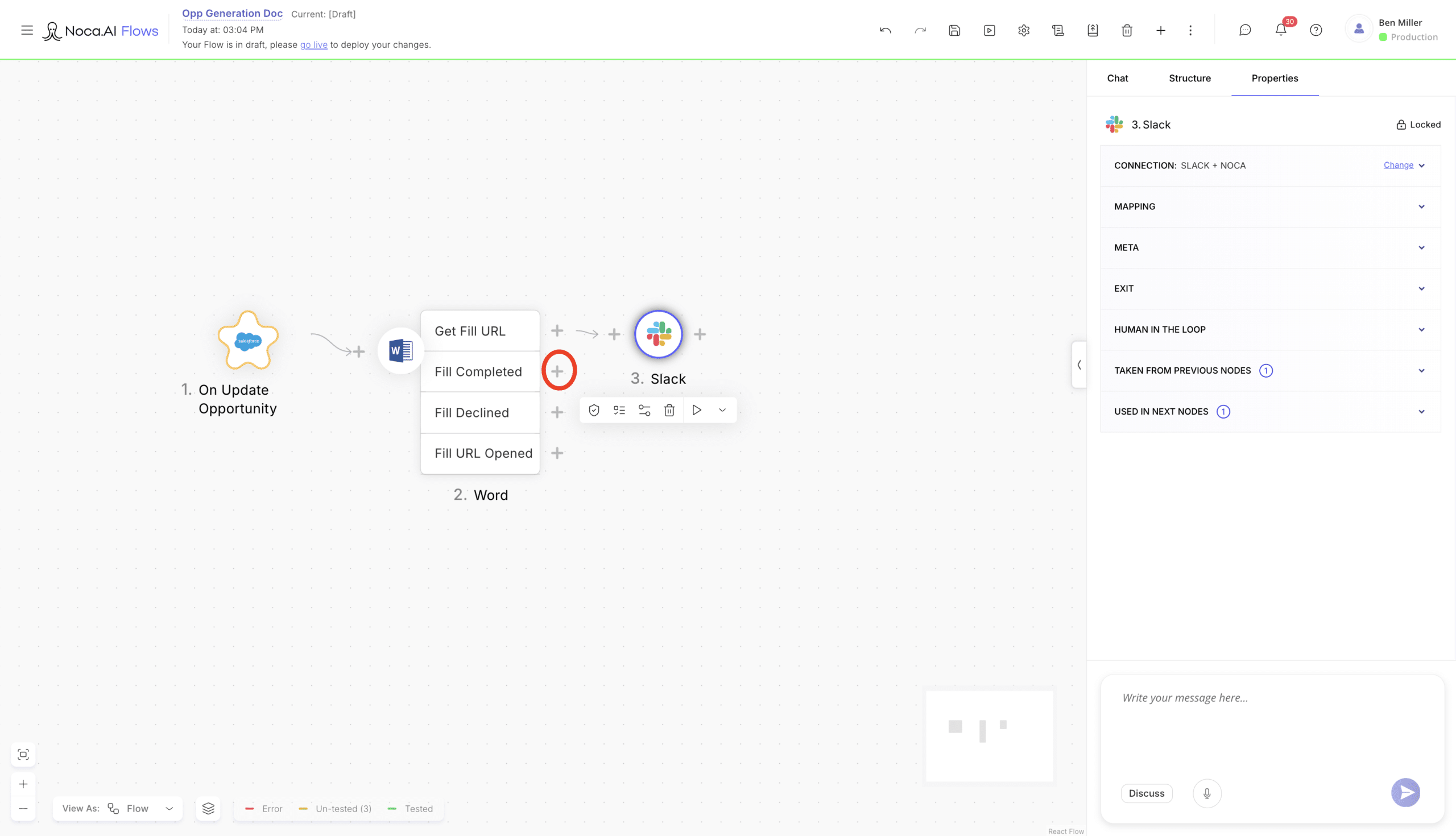Delete Slack node via node trash icon
1456x836 pixels.
pos(669,410)
